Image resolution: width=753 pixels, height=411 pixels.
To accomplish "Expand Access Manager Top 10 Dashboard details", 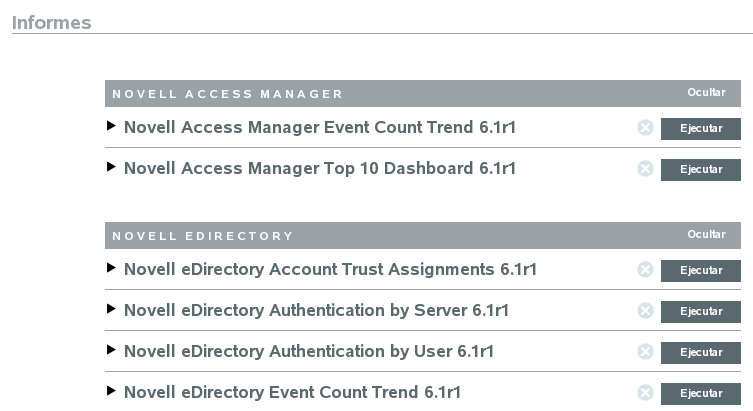I will [x=111, y=168].
